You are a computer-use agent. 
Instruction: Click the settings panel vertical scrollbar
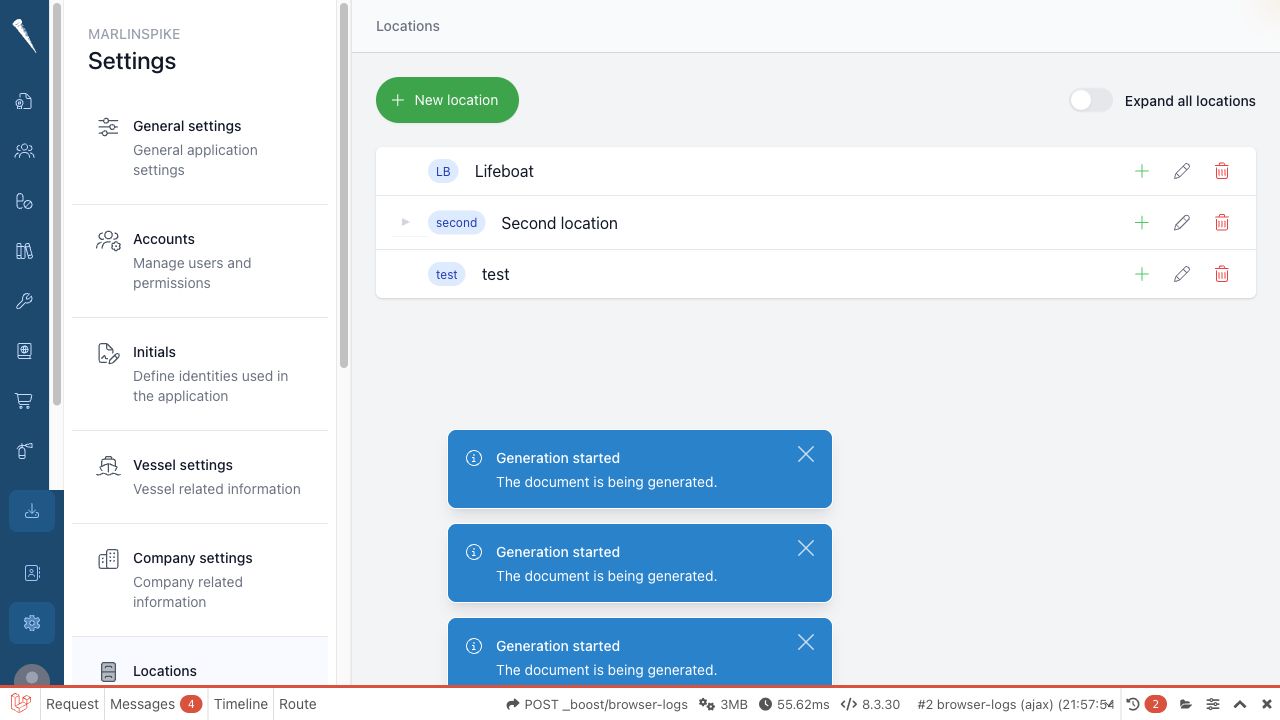pos(344,185)
